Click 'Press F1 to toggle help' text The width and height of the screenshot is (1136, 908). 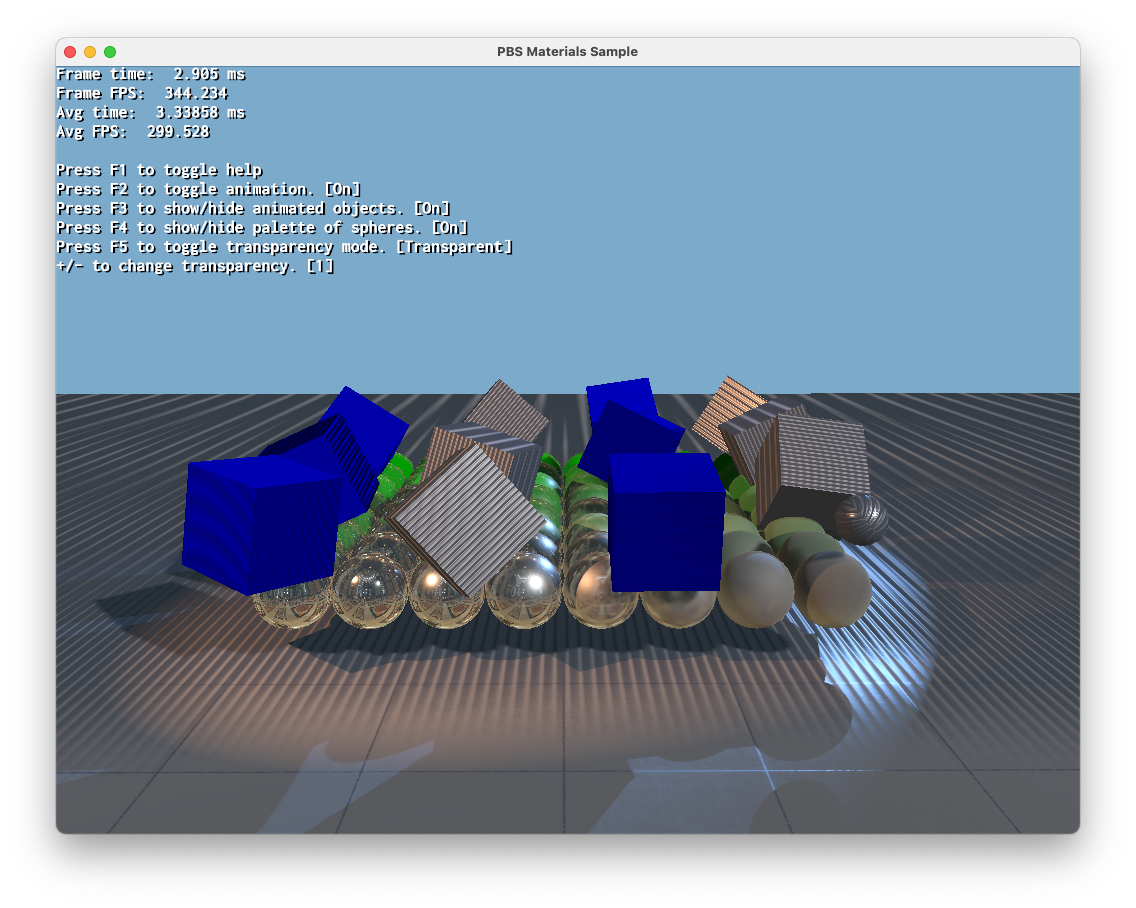click(159, 170)
